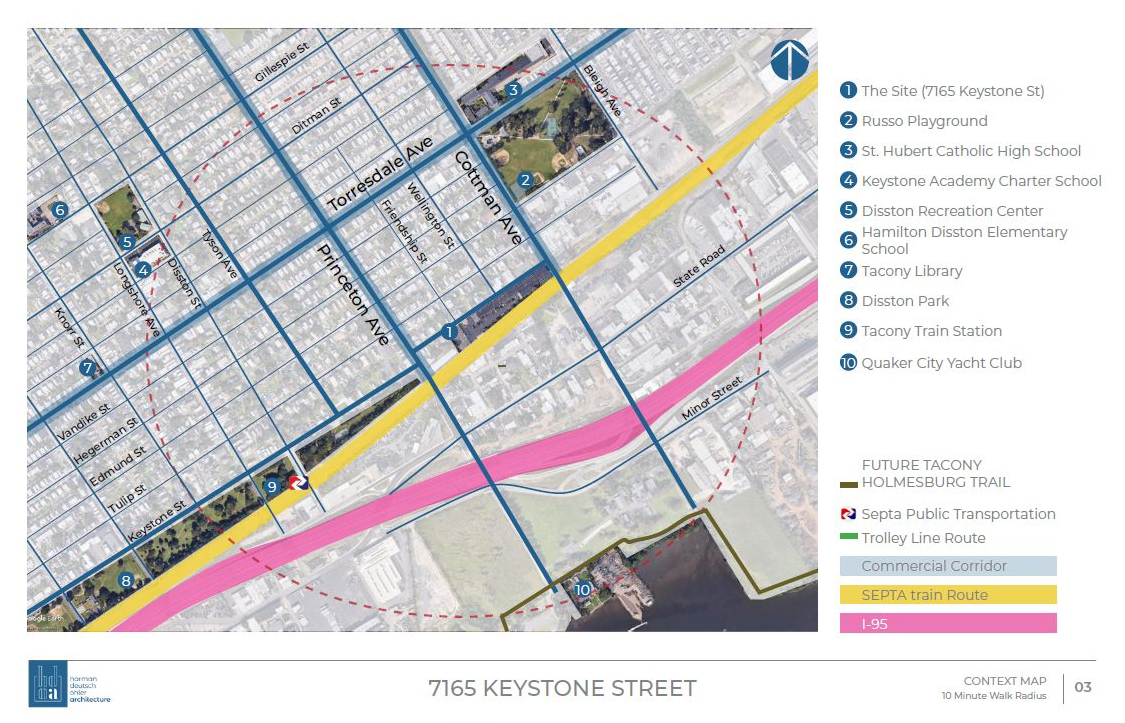Click legend number 10 beside Quaker City Yacht Club
The width and height of the screenshot is (1125, 723).
[x=848, y=363]
